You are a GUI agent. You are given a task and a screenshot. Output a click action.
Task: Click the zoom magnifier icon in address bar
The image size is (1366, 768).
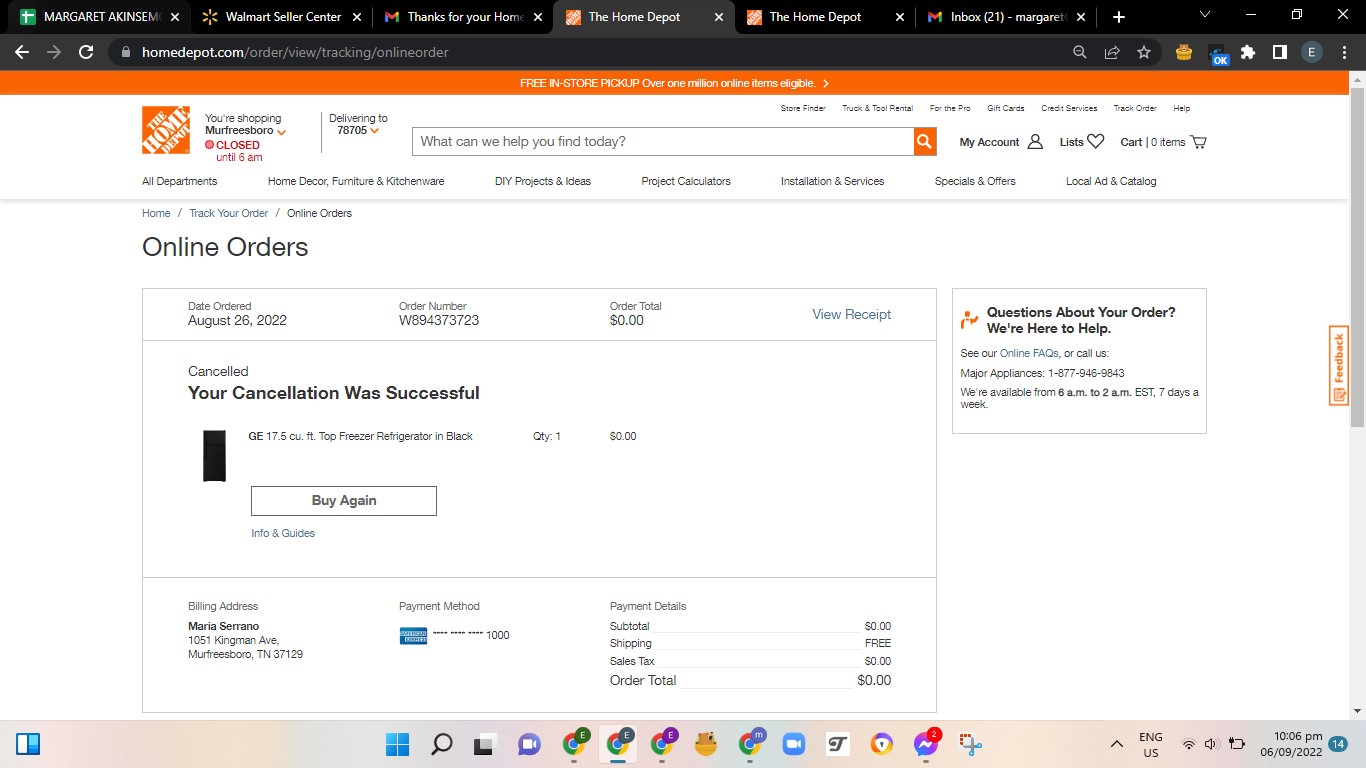point(1080,52)
